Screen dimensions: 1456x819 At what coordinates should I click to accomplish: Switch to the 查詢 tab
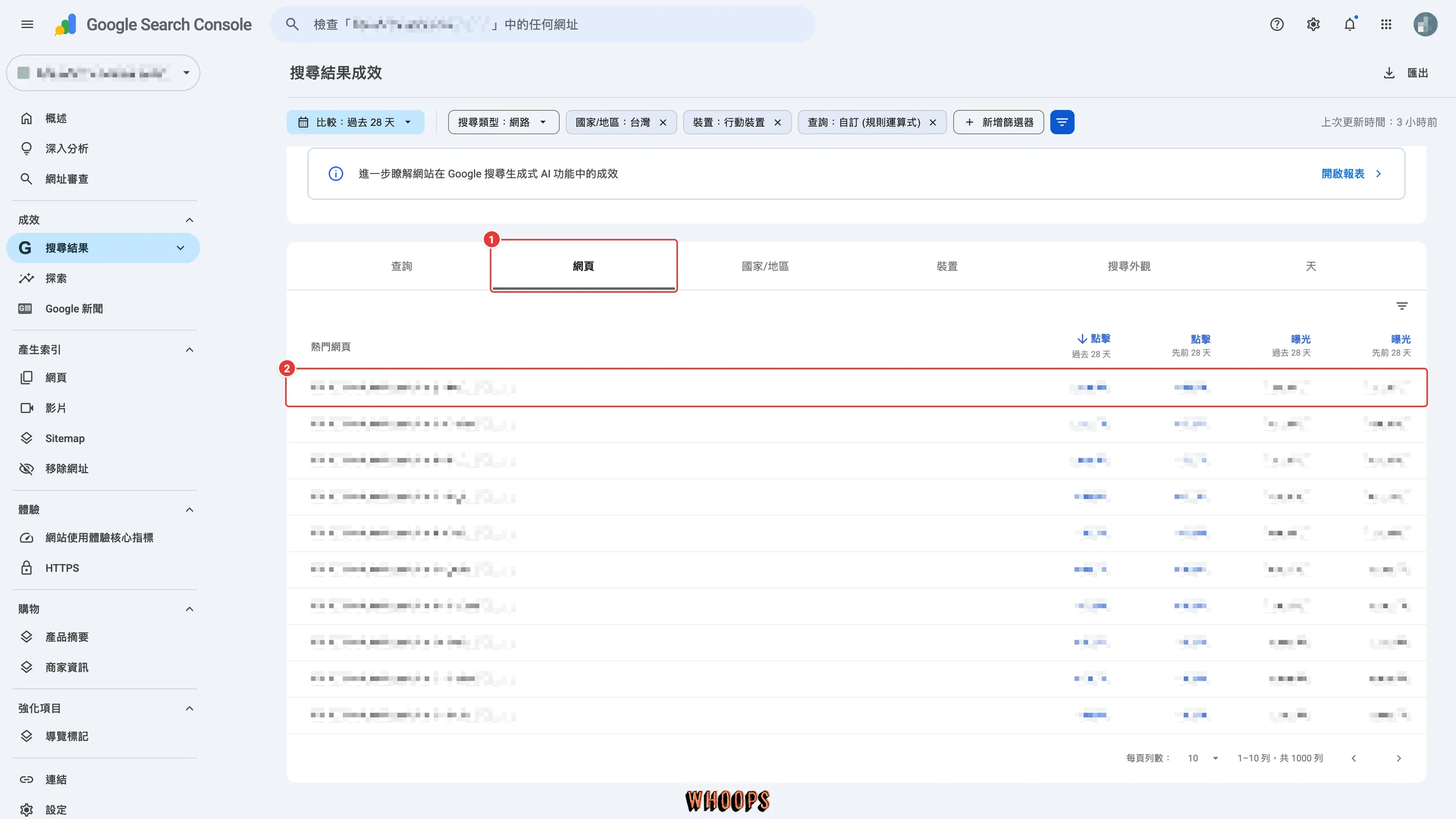pyautogui.click(x=402, y=266)
